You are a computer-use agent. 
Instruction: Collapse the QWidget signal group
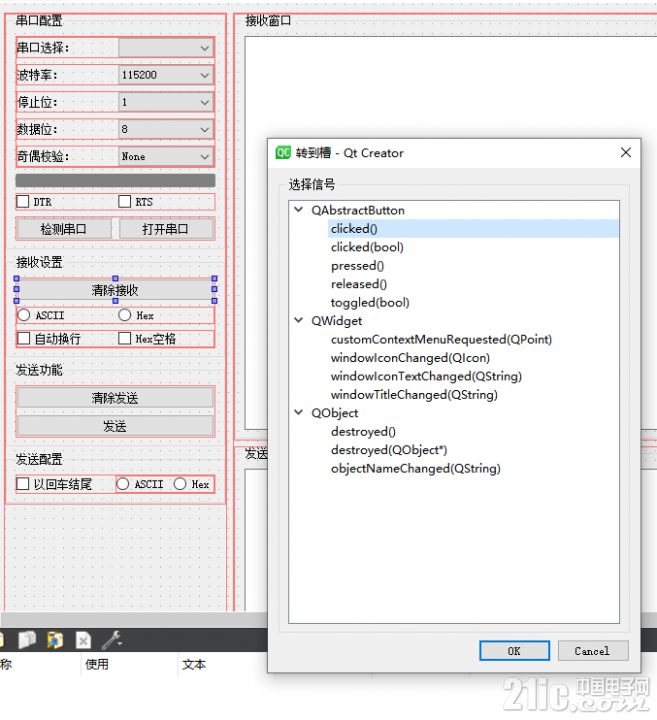(298, 321)
